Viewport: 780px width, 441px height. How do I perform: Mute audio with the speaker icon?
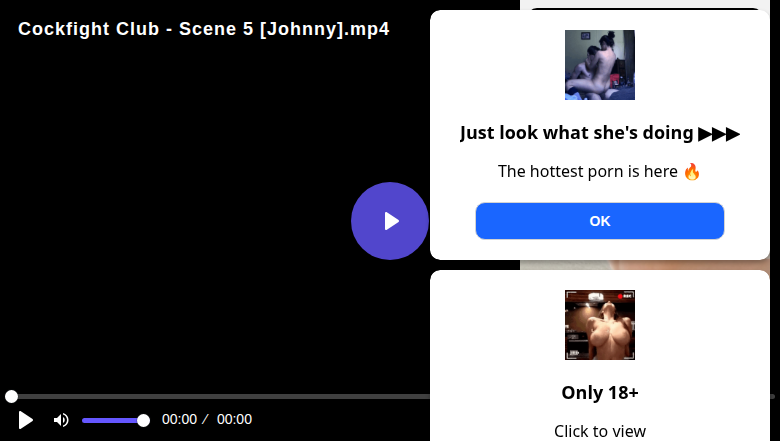(61, 420)
